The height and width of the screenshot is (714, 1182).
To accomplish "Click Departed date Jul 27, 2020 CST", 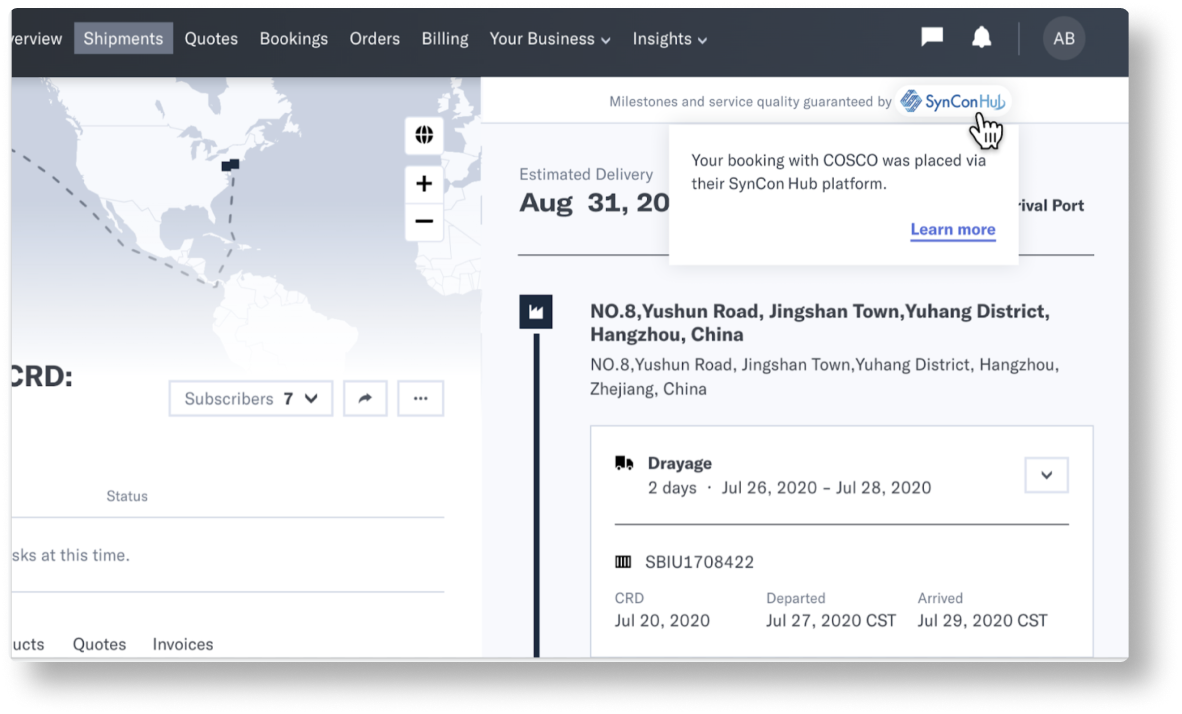I will pyautogui.click(x=831, y=621).
